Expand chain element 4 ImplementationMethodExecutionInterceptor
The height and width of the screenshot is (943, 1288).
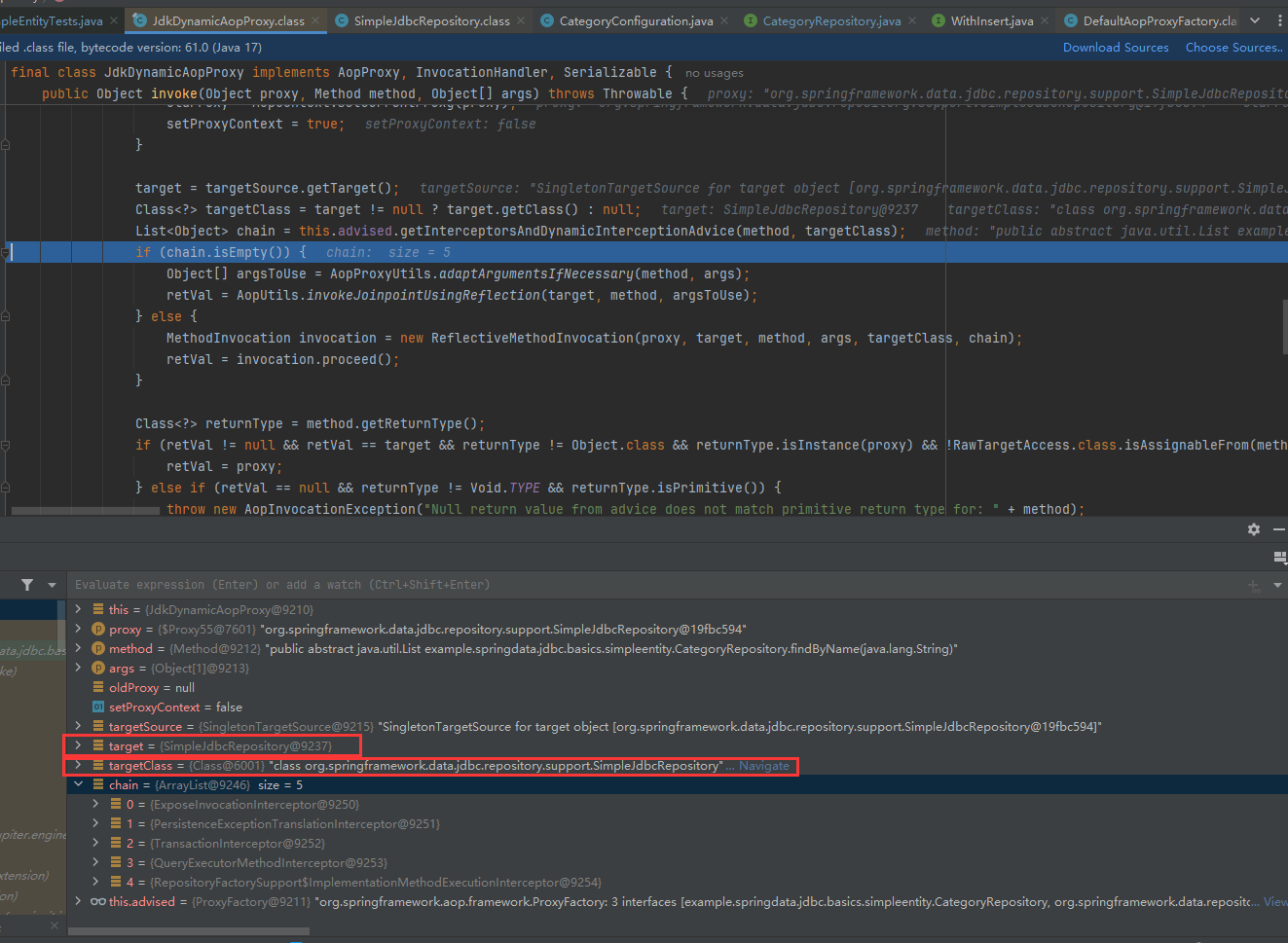point(95,882)
